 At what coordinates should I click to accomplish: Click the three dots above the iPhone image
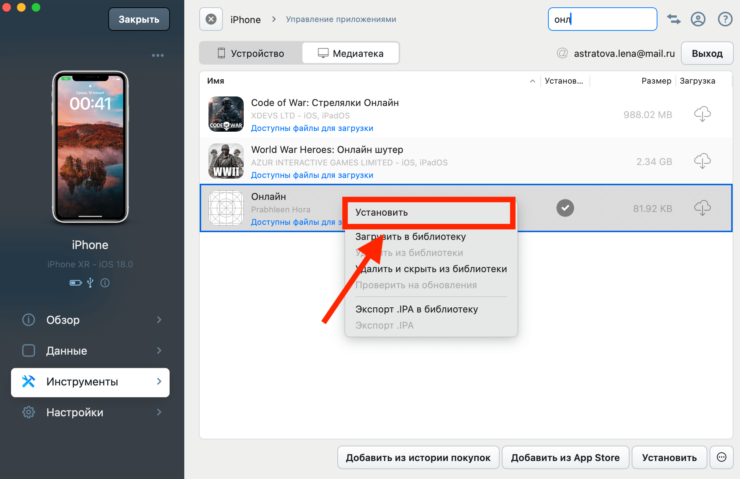pyautogui.click(x=158, y=55)
